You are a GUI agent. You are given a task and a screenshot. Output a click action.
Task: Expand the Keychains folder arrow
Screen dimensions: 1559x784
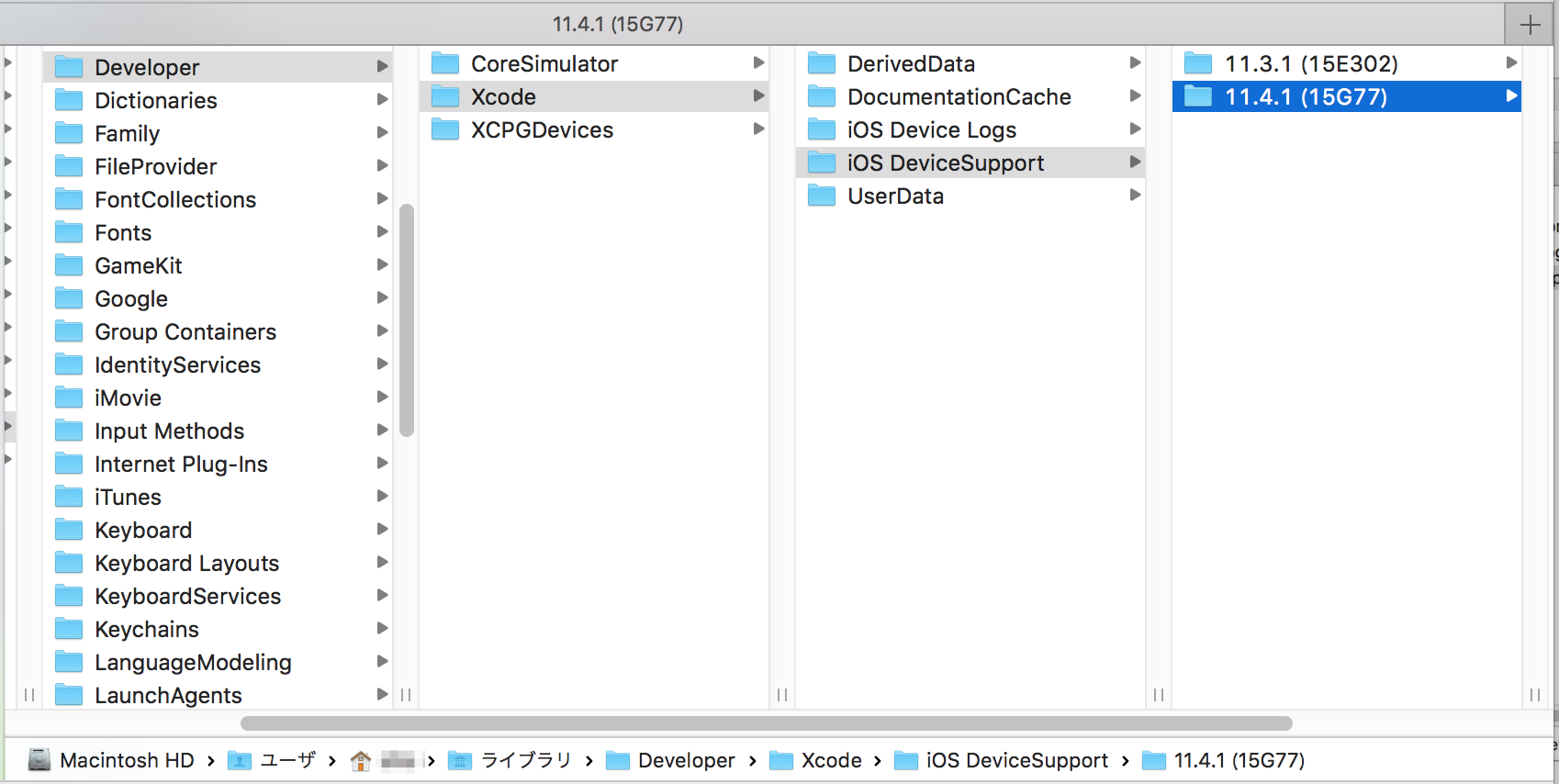pos(383,628)
